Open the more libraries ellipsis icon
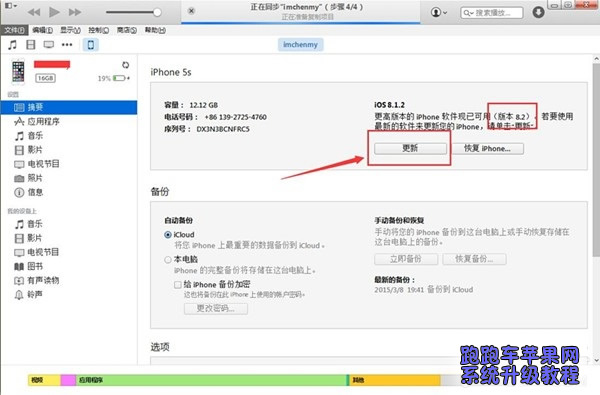The image size is (600, 395). [x=67, y=45]
